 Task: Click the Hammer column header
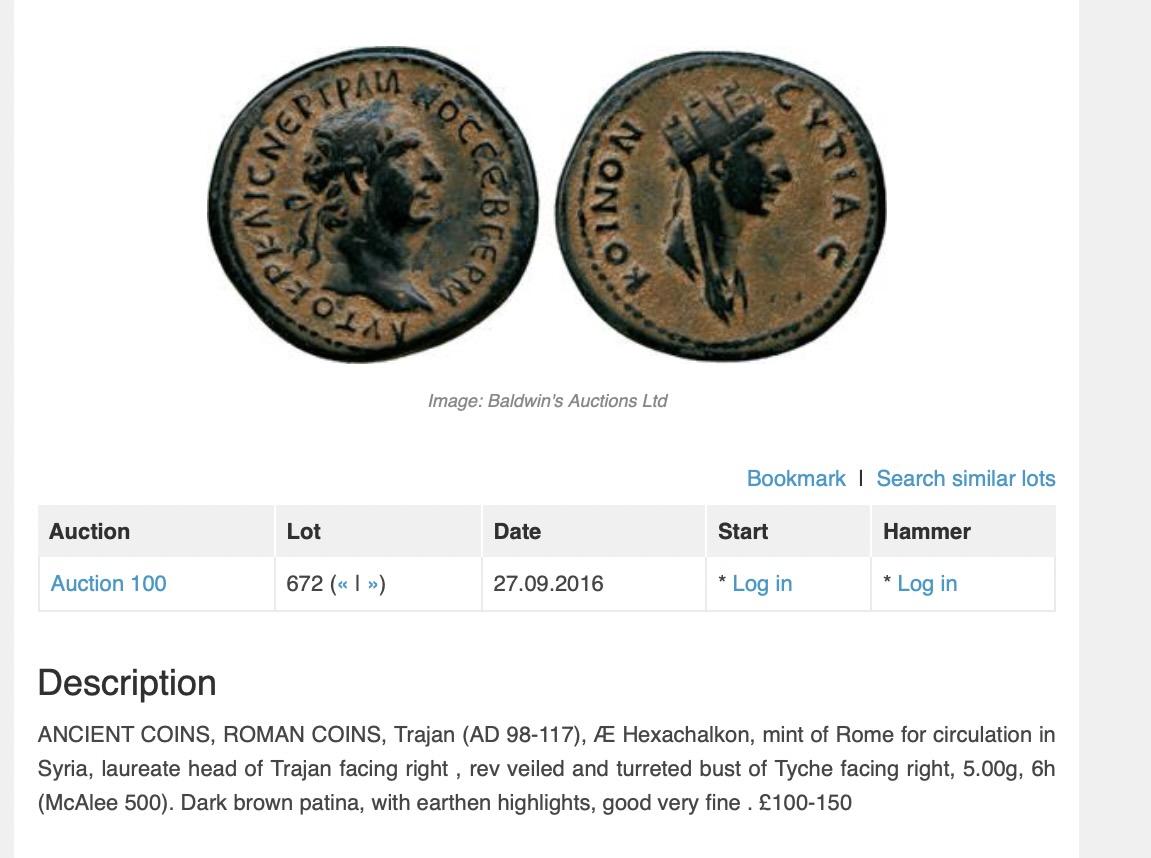point(926,531)
